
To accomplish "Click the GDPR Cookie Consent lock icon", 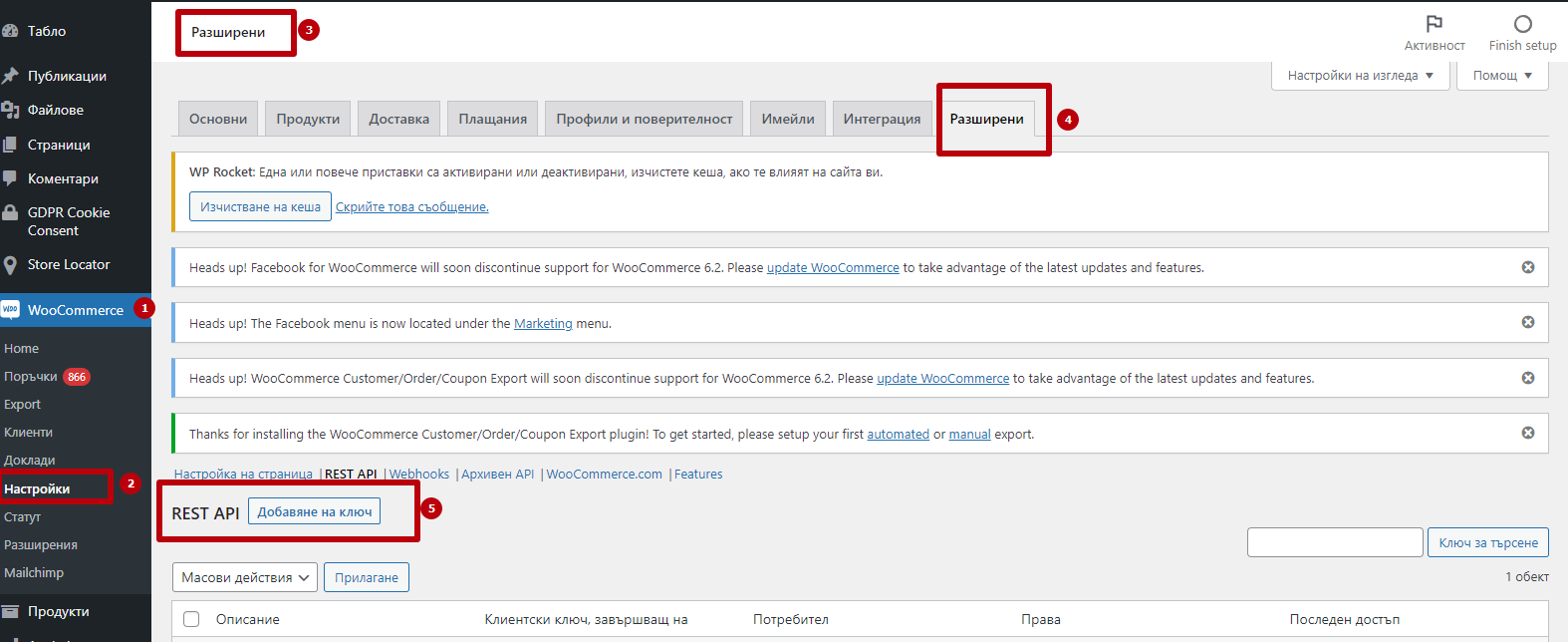I will point(10,212).
